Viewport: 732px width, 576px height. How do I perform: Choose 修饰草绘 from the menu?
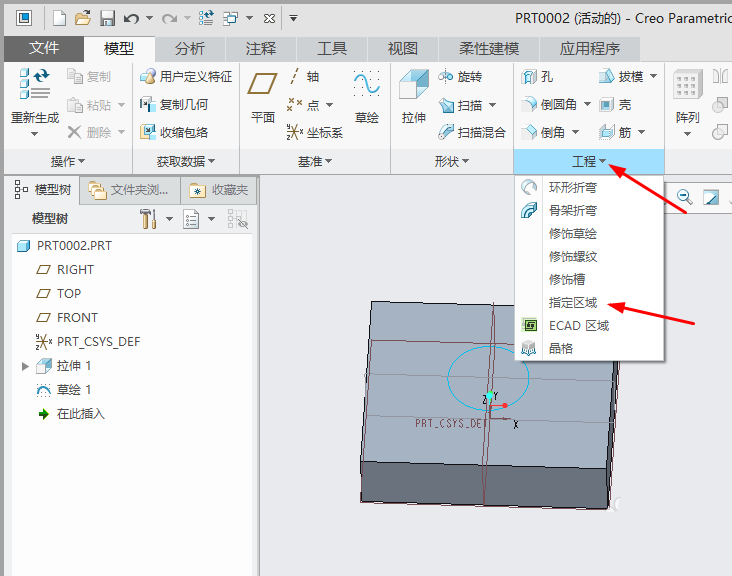point(589,233)
